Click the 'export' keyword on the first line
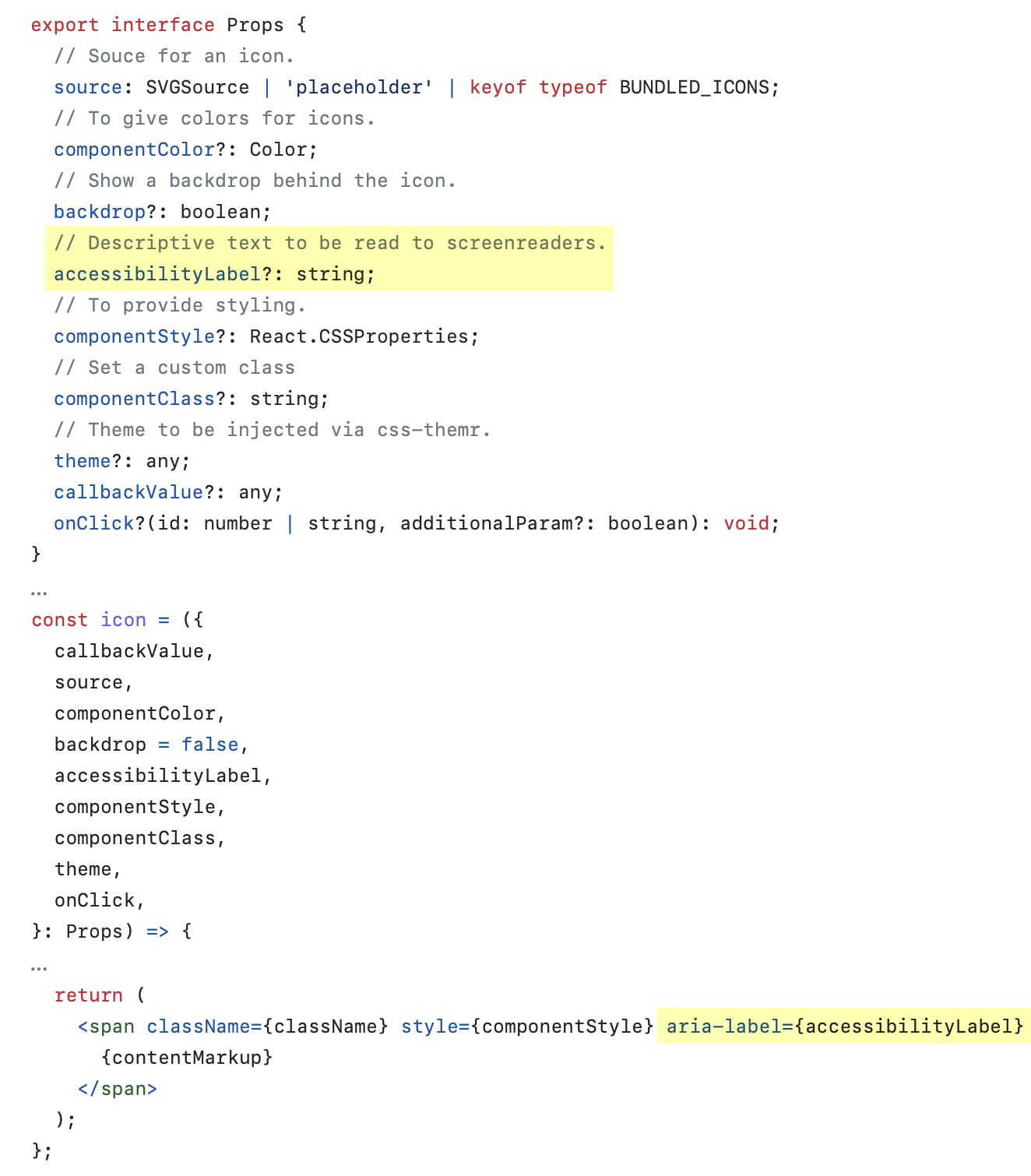The height and width of the screenshot is (1176, 1031). pos(65,25)
